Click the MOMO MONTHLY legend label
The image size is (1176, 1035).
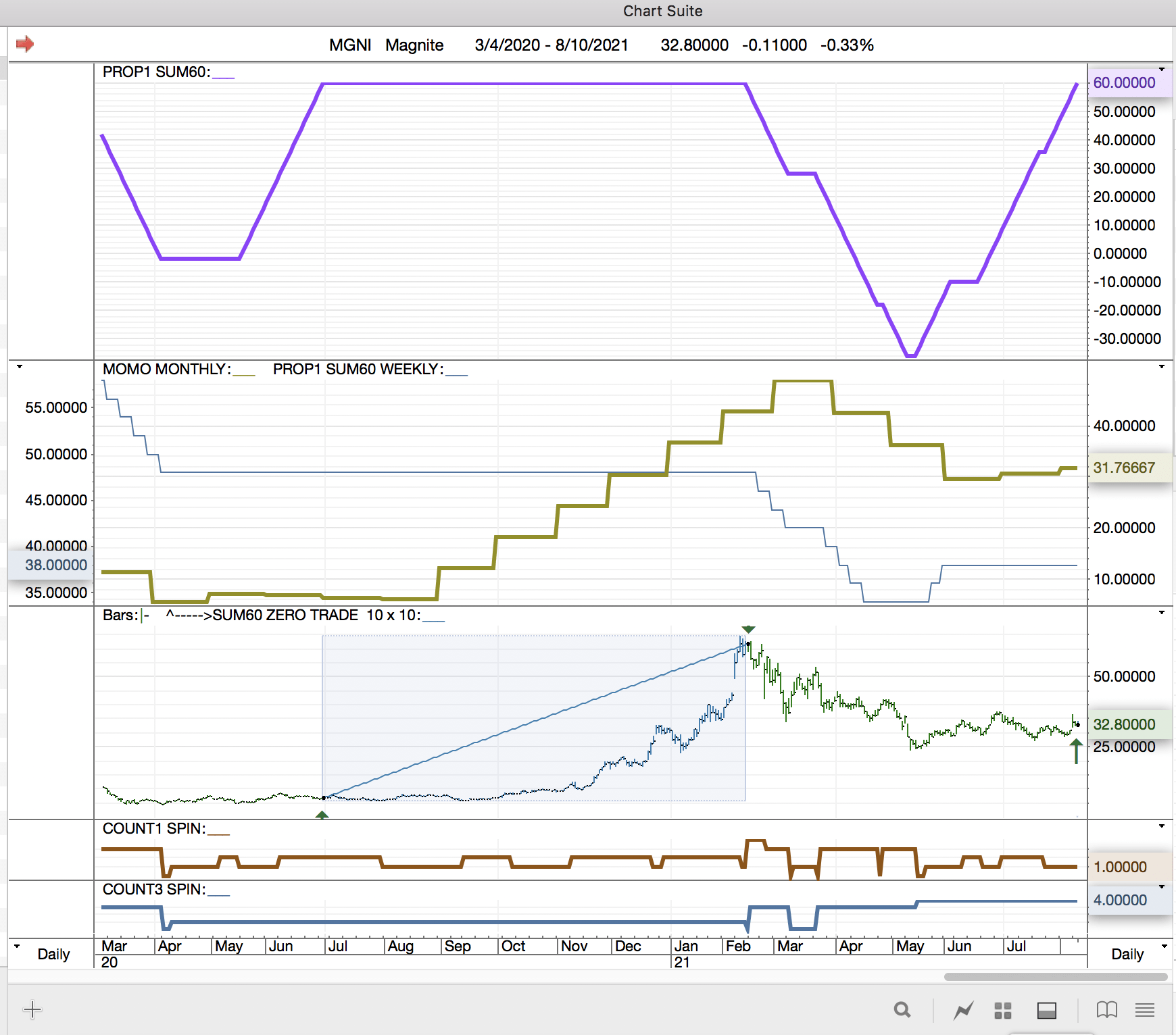166,370
